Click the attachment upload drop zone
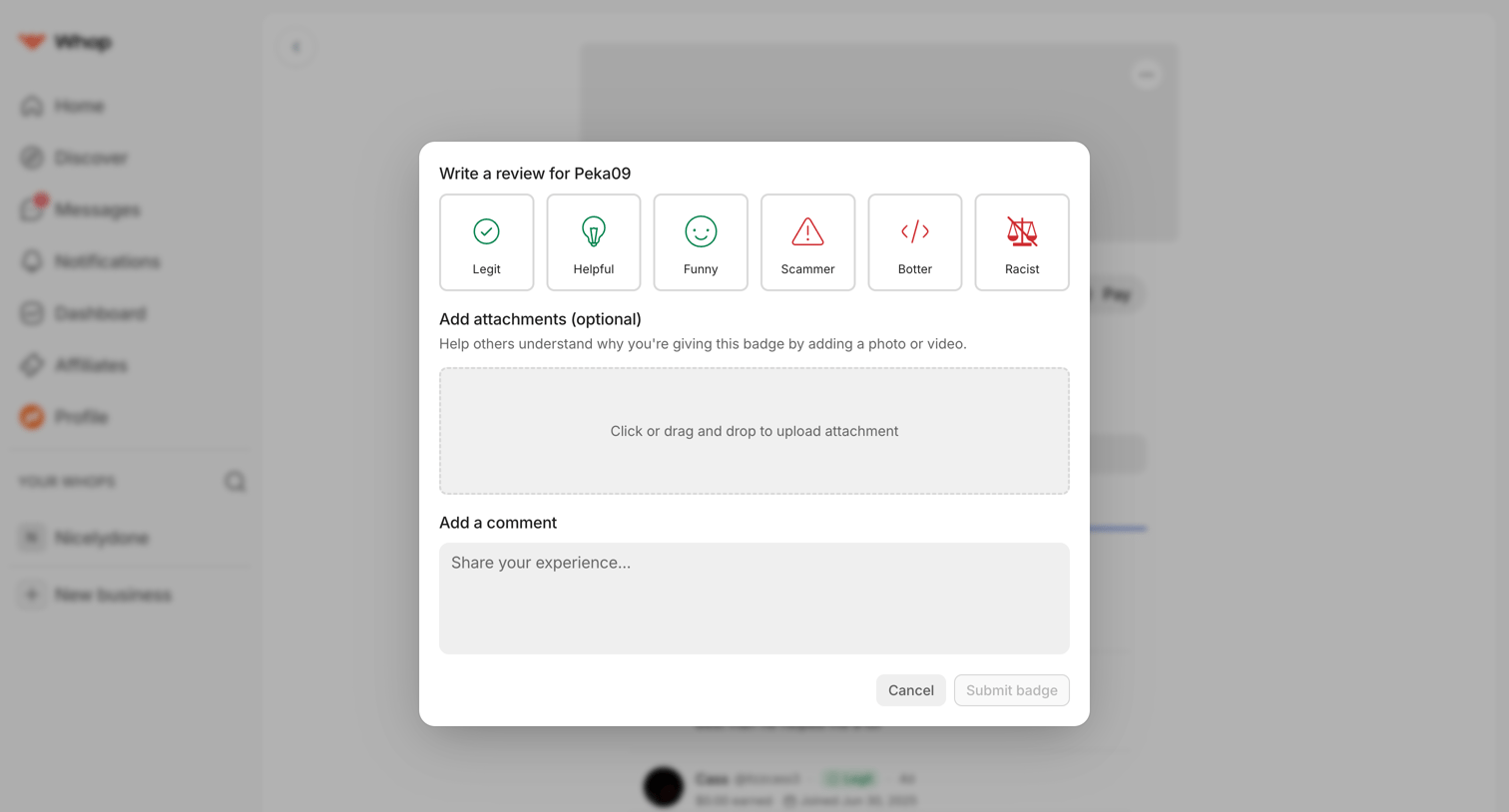 754,431
